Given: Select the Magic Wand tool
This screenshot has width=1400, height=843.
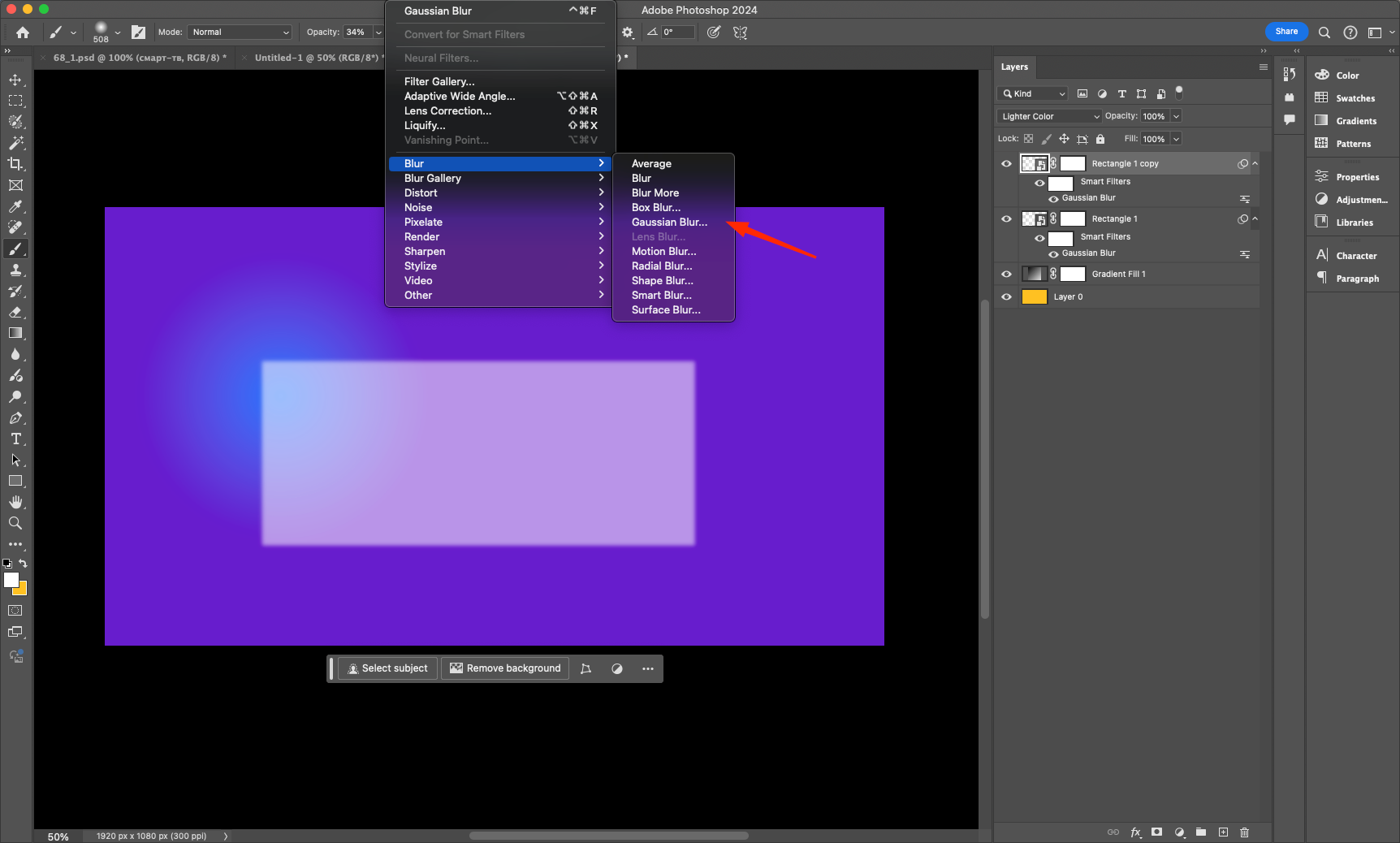Looking at the screenshot, I should click(x=15, y=143).
